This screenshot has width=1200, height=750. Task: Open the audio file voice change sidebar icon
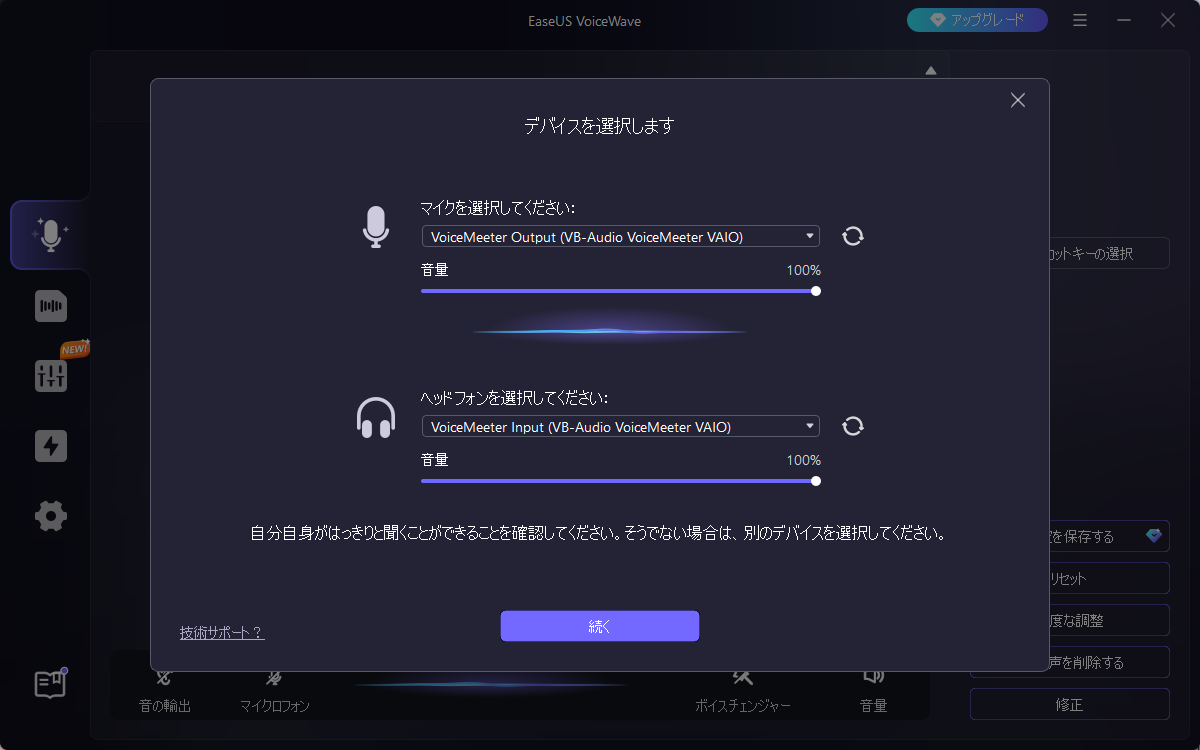tap(50, 306)
